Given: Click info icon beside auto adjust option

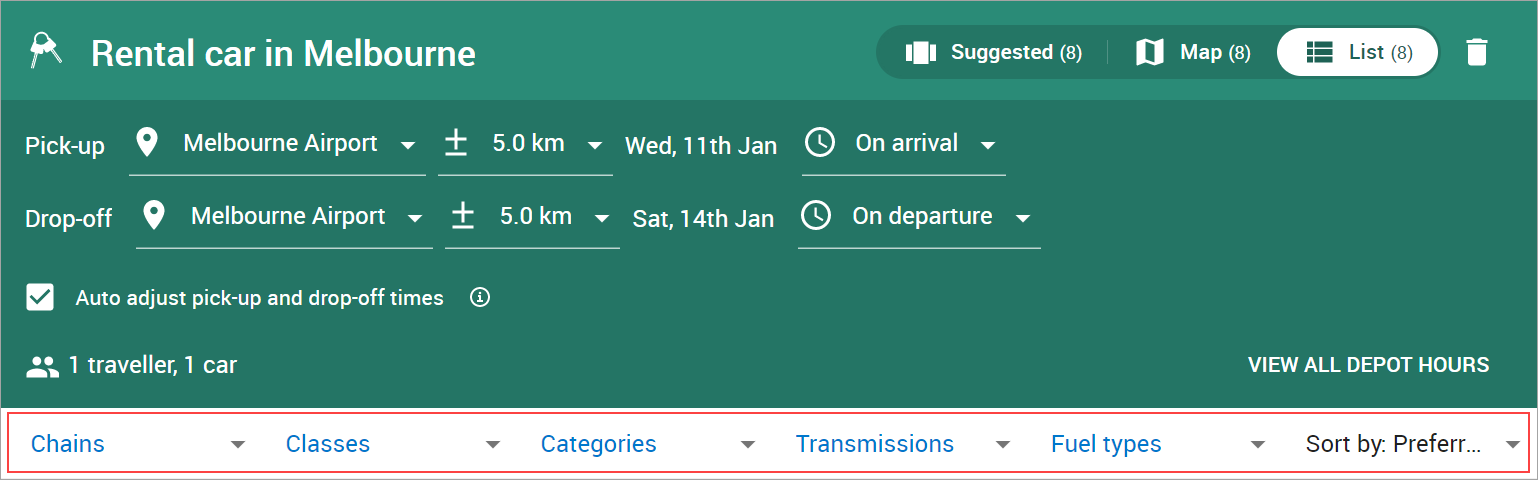Looking at the screenshot, I should (480, 297).
